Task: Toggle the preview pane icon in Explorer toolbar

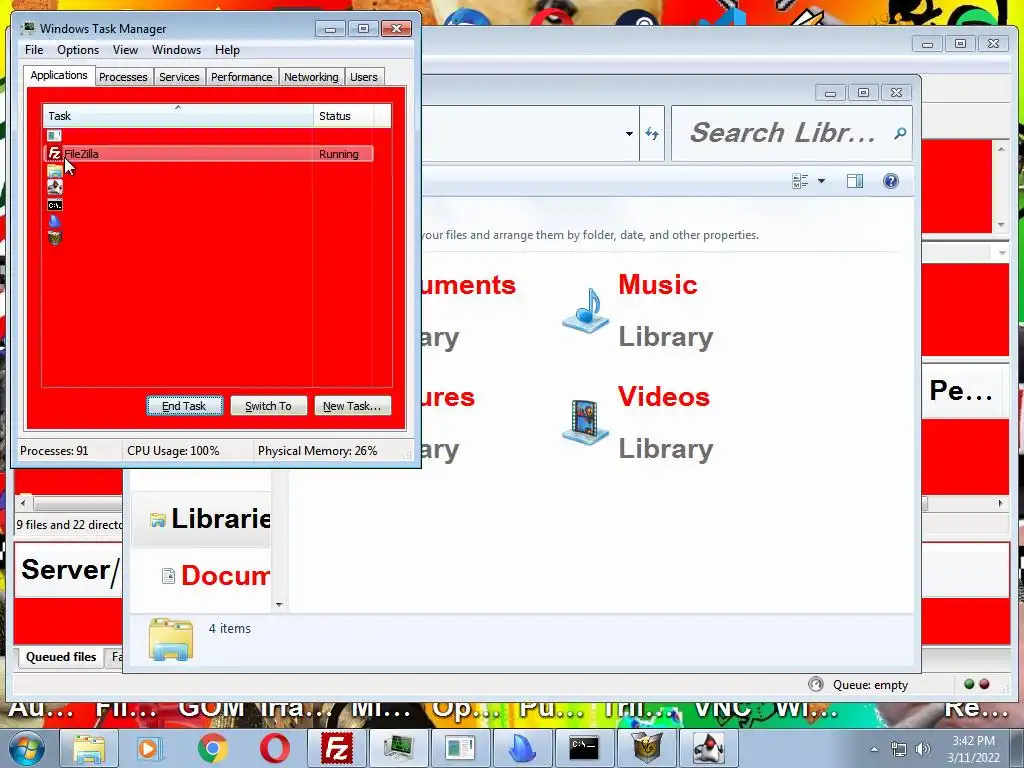Action: [855, 181]
